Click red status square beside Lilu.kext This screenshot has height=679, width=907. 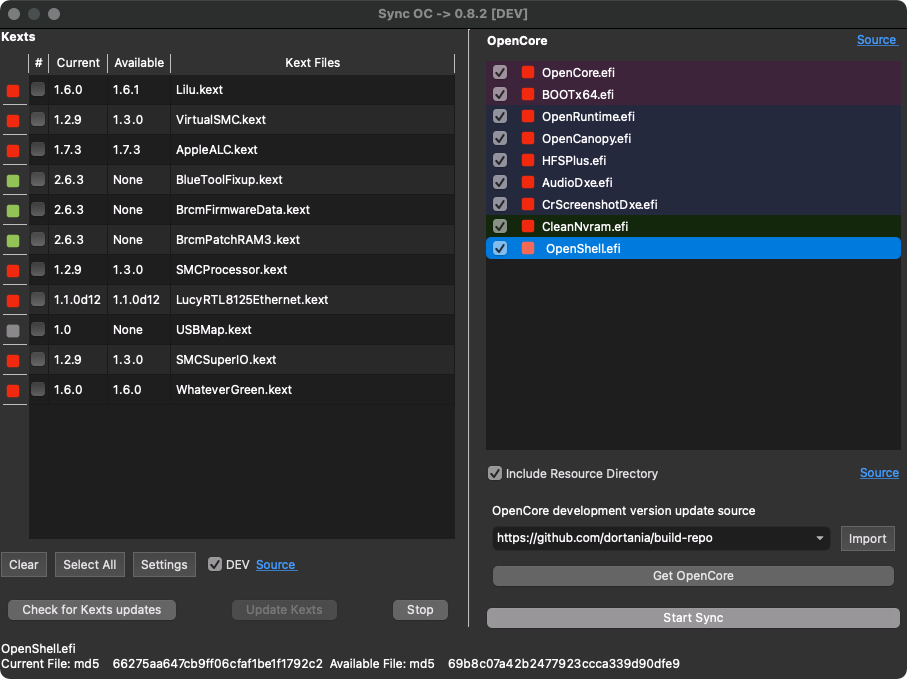[x=13, y=91]
